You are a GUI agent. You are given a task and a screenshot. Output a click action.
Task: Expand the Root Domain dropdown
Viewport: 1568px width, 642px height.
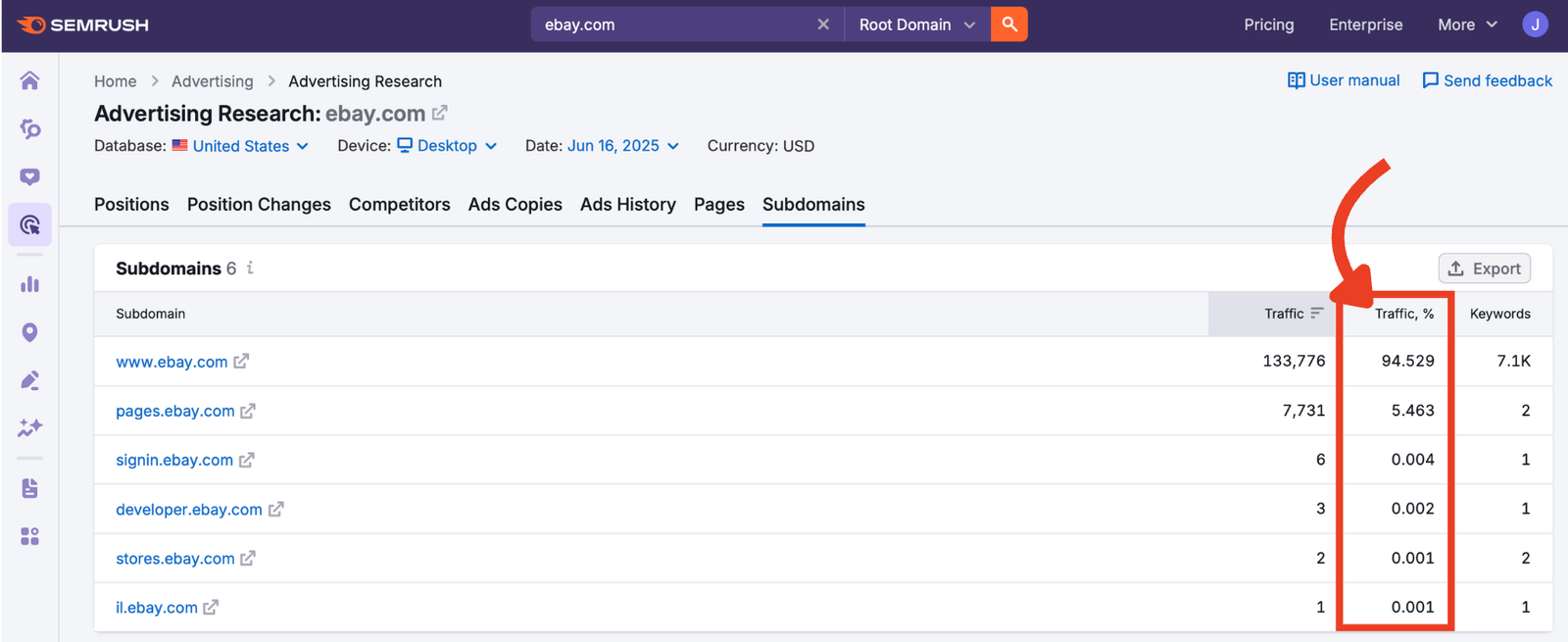click(916, 25)
